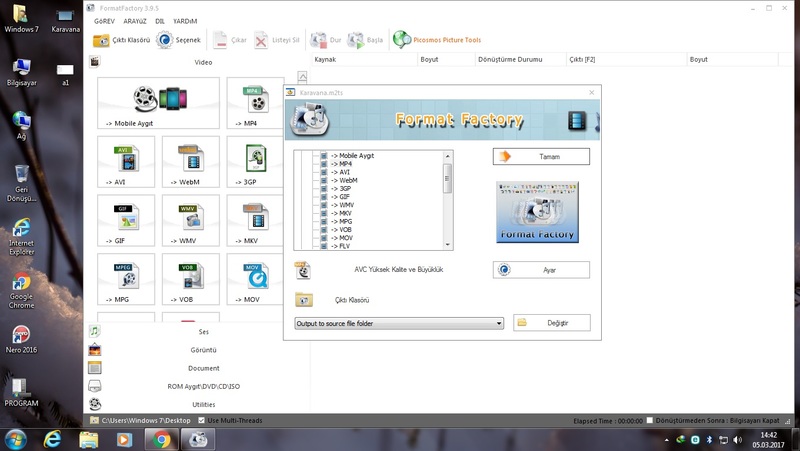Select the MOV format tile
800x451 pixels.
[x=255, y=279]
